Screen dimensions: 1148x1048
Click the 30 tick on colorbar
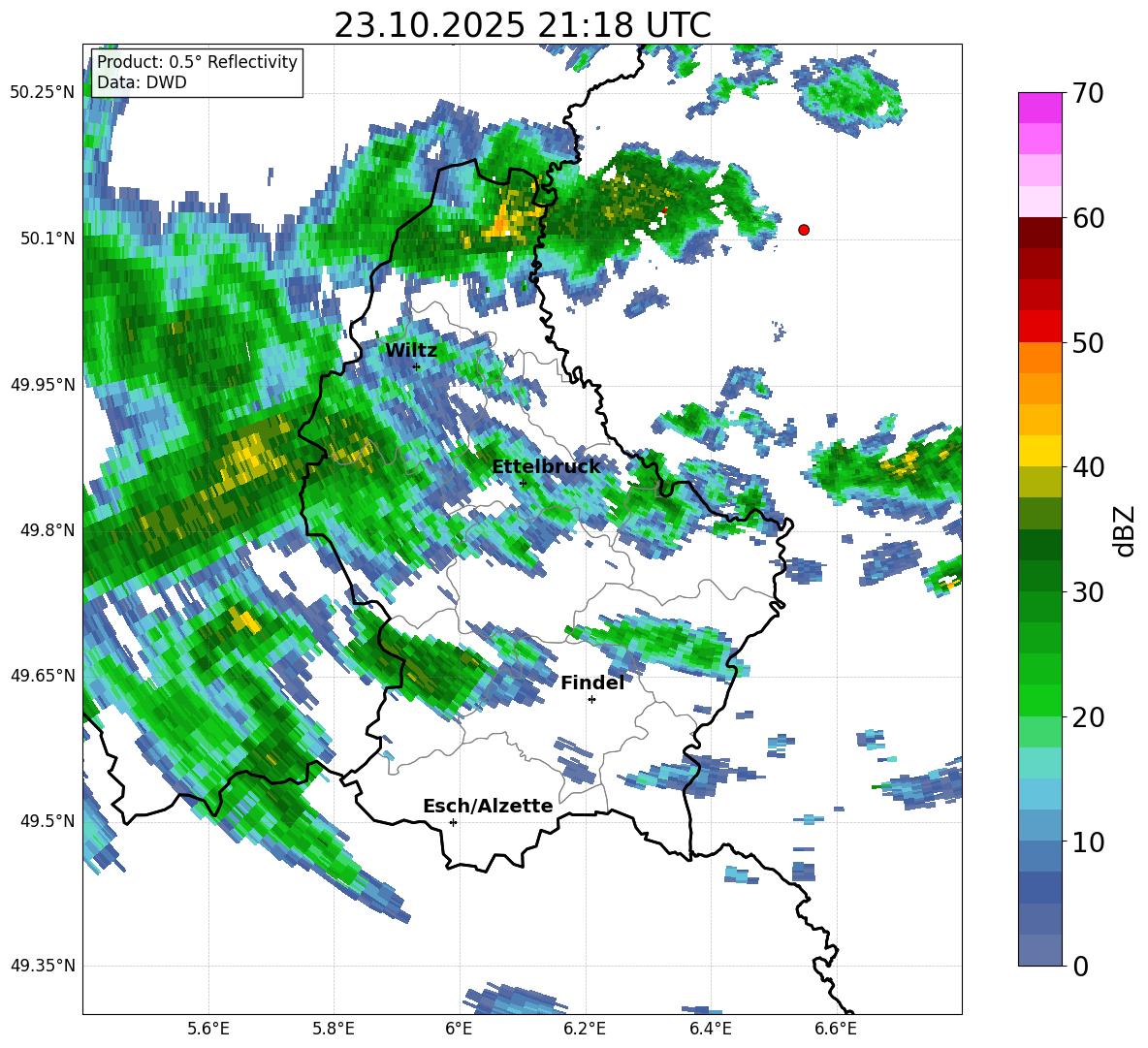pyautogui.click(x=1087, y=592)
